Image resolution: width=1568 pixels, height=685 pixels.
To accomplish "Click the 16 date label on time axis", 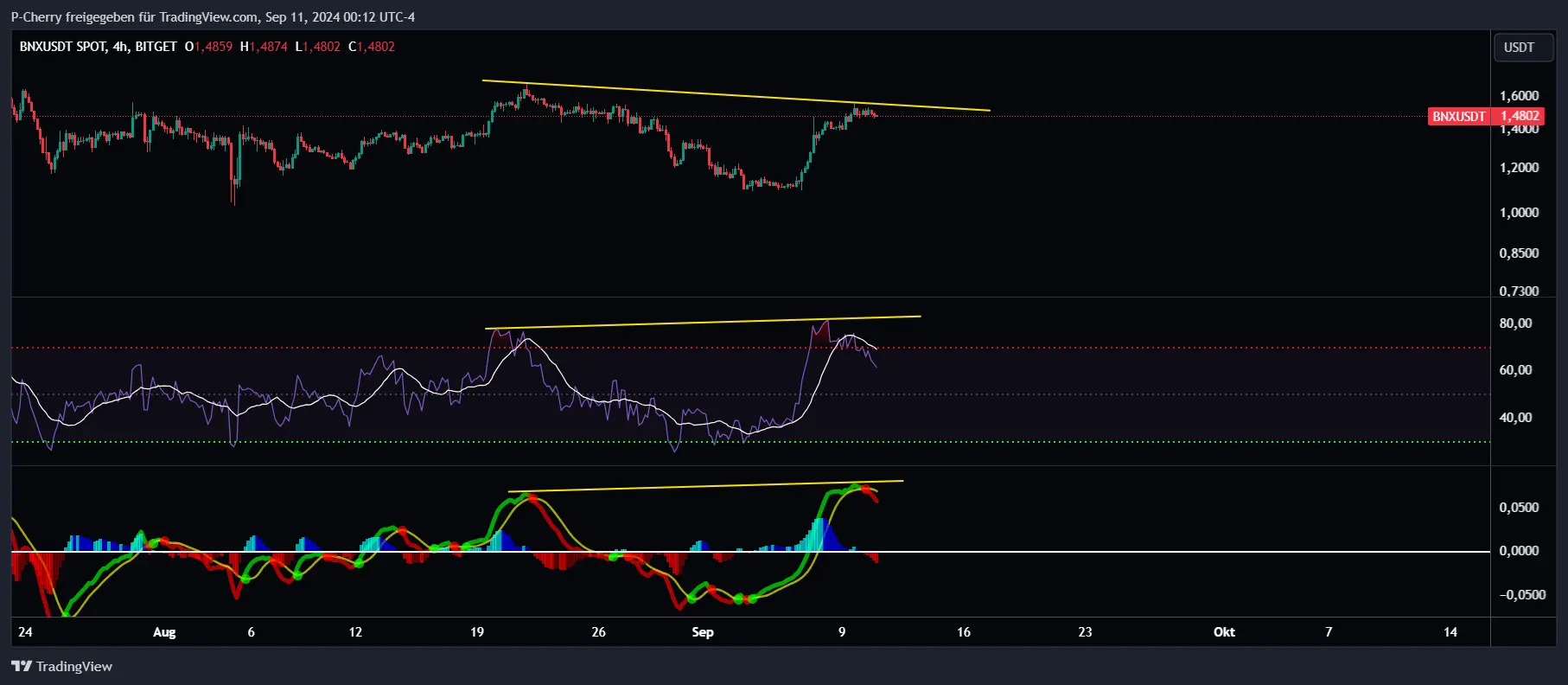I will click(x=964, y=632).
